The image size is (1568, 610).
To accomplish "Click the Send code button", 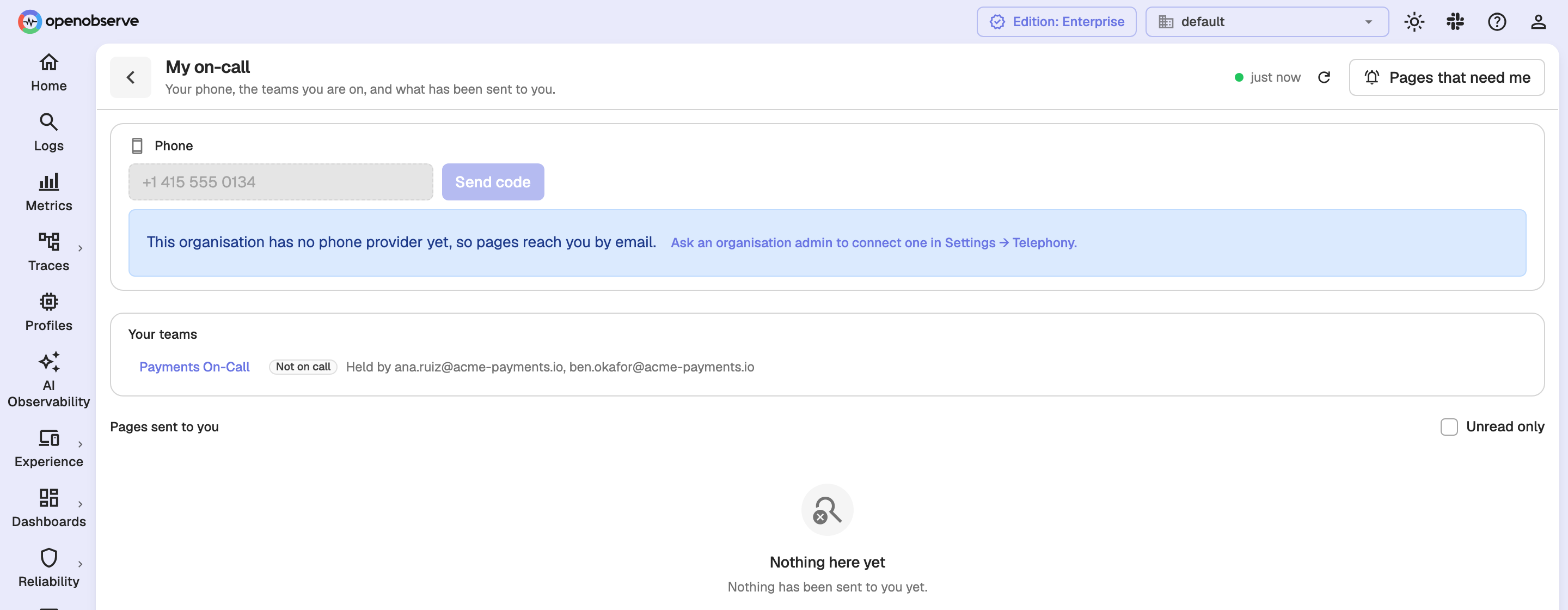I will point(492,182).
